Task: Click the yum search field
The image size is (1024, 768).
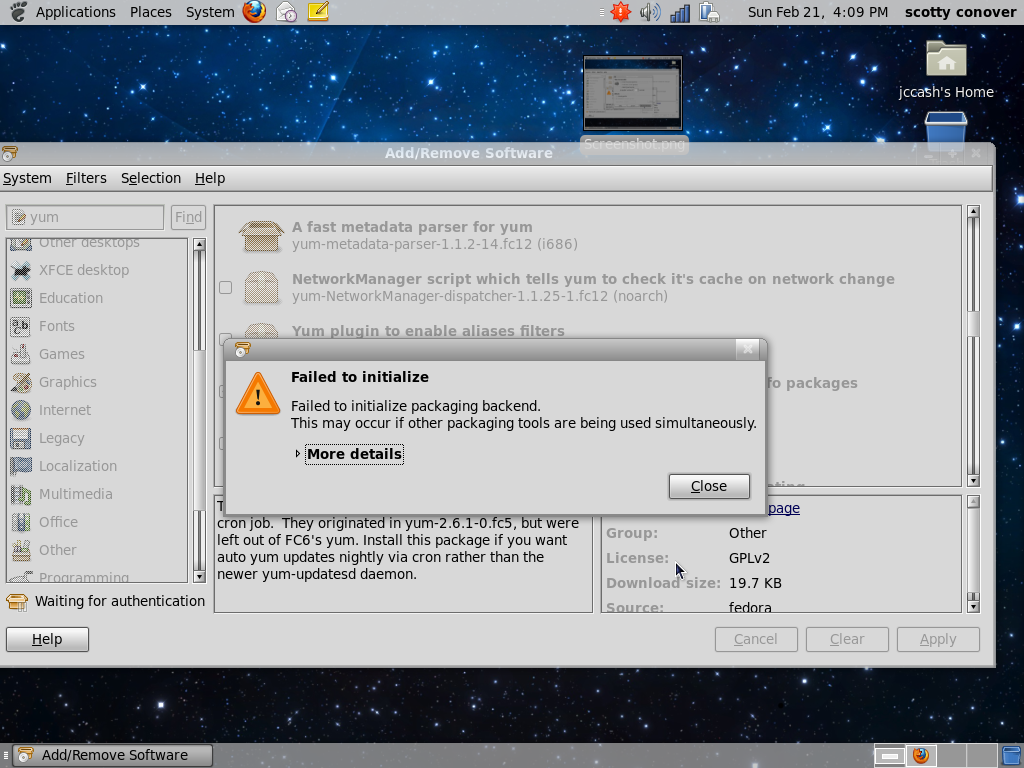Action: pyautogui.click(x=85, y=217)
